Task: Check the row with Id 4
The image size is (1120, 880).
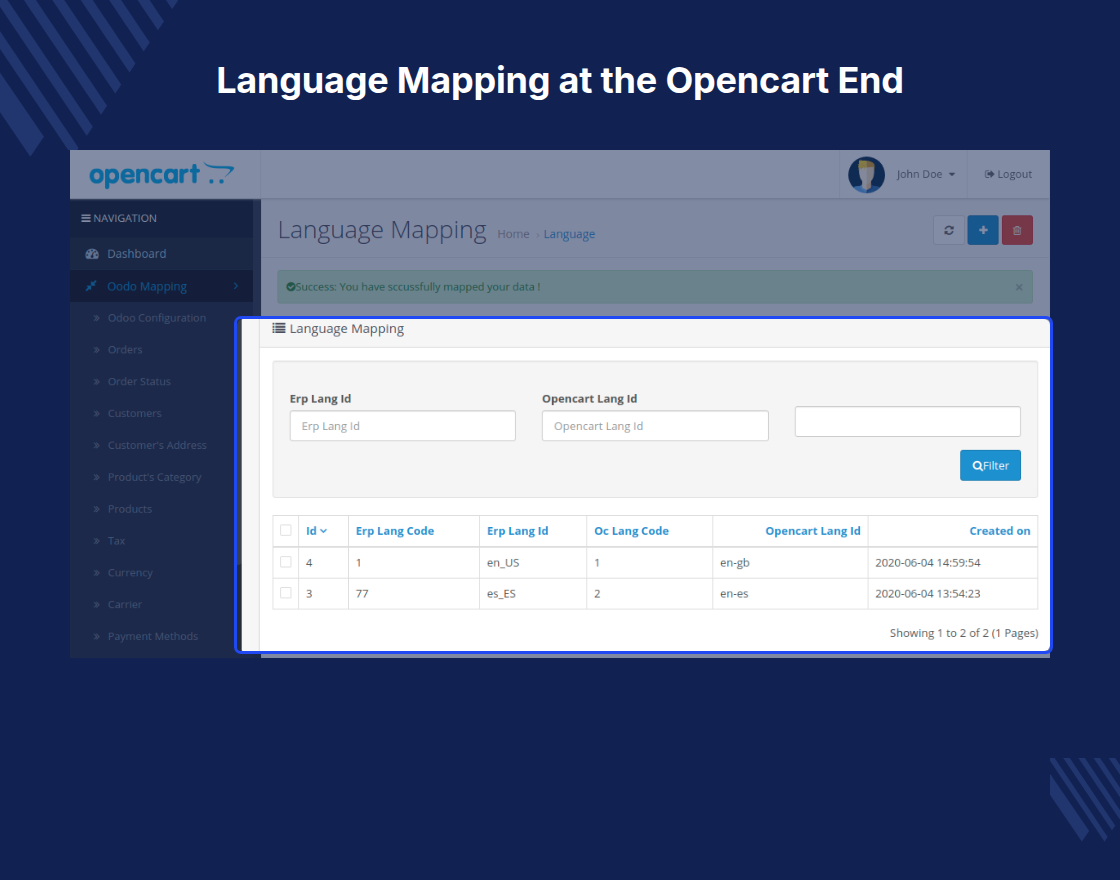Action: (x=286, y=562)
